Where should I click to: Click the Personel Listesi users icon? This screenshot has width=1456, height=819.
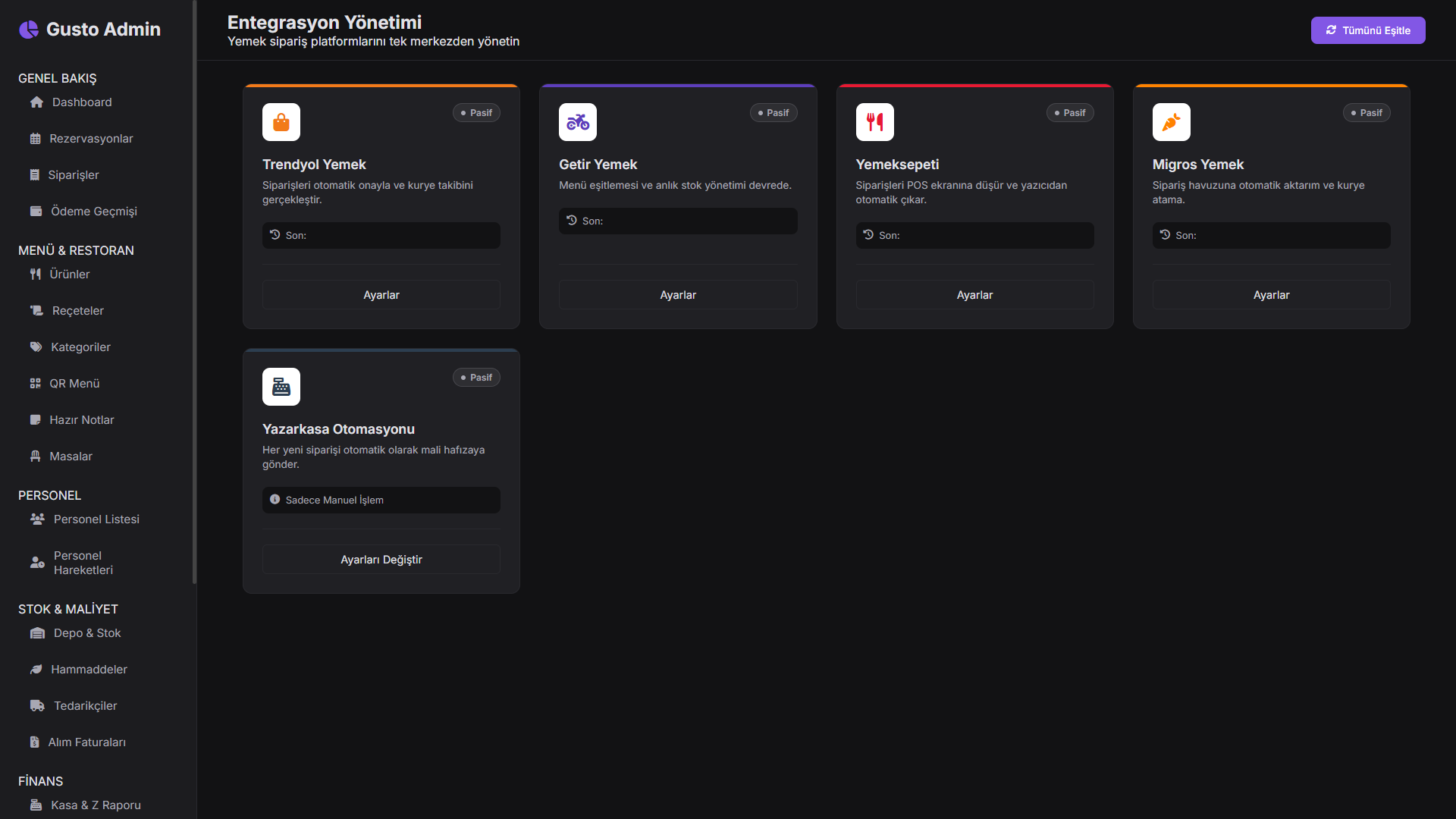[37, 519]
